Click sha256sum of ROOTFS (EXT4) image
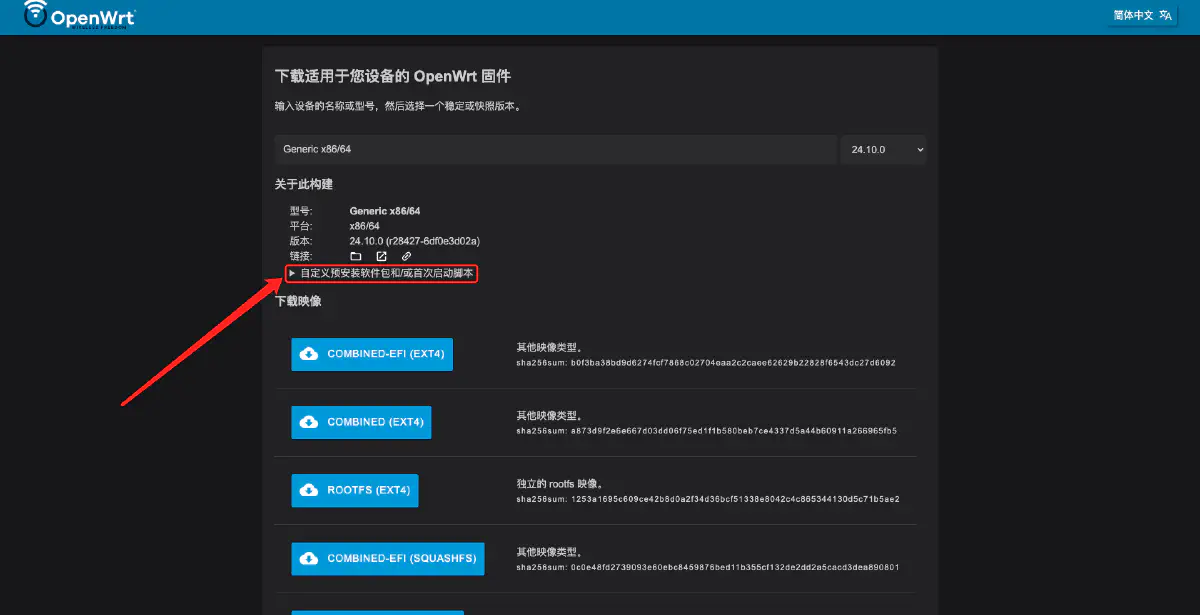The height and width of the screenshot is (615, 1200). [x=708, y=498]
